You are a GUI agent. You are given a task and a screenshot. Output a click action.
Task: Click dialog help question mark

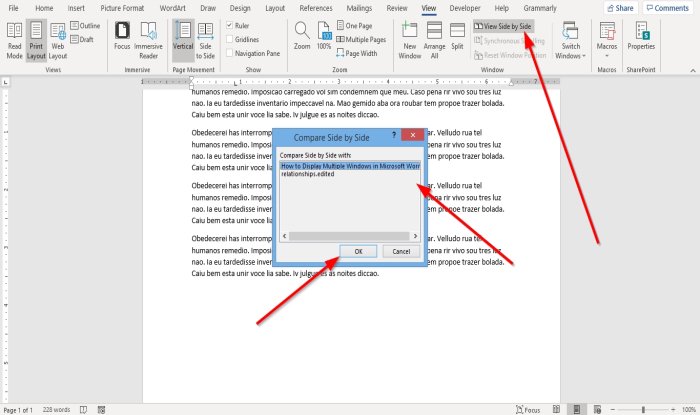[394, 135]
